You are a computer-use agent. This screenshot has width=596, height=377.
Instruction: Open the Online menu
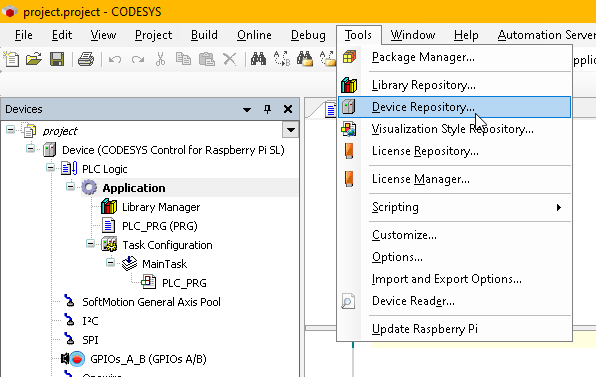coord(254,35)
